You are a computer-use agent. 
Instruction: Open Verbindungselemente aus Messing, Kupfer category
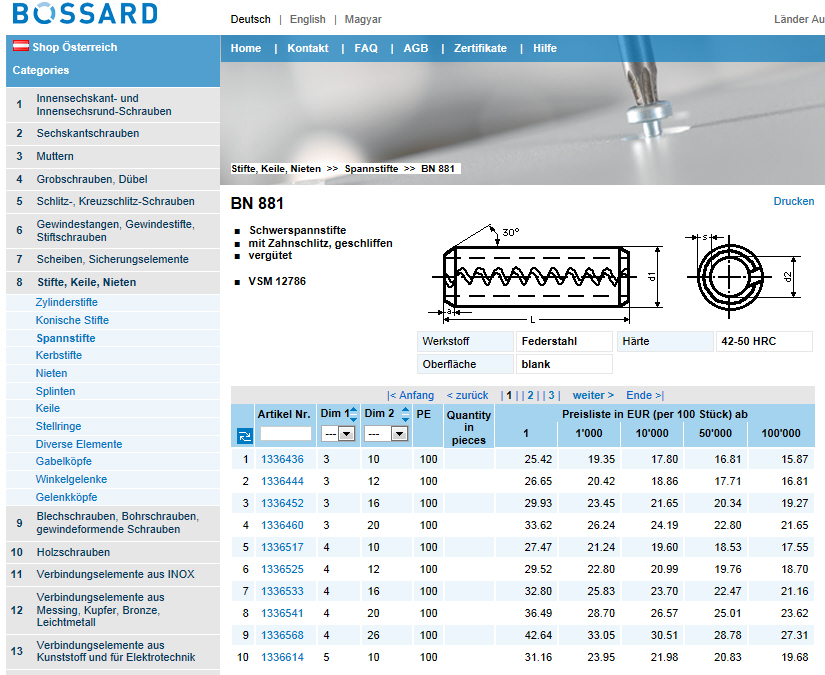(x=100, y=610)
